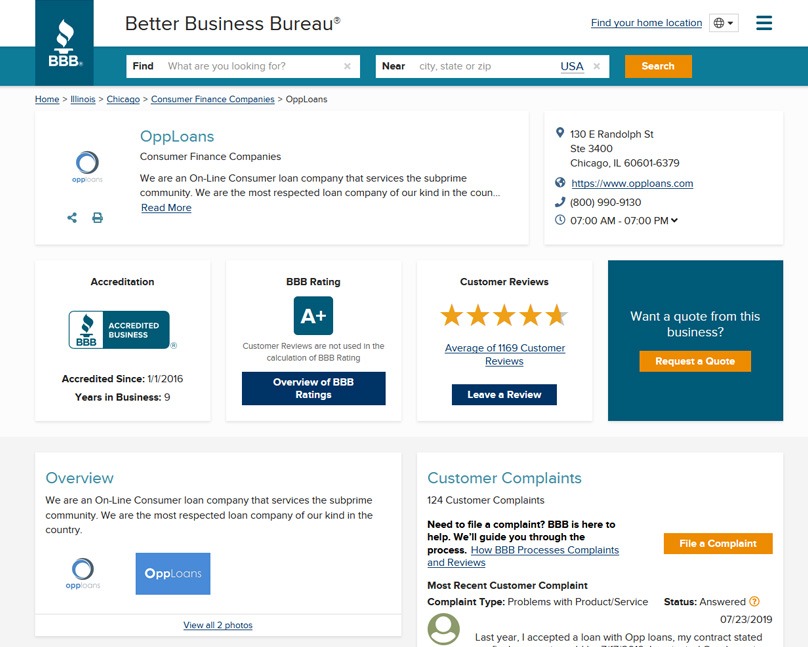Select USA country option in search

tap(571, 67)
